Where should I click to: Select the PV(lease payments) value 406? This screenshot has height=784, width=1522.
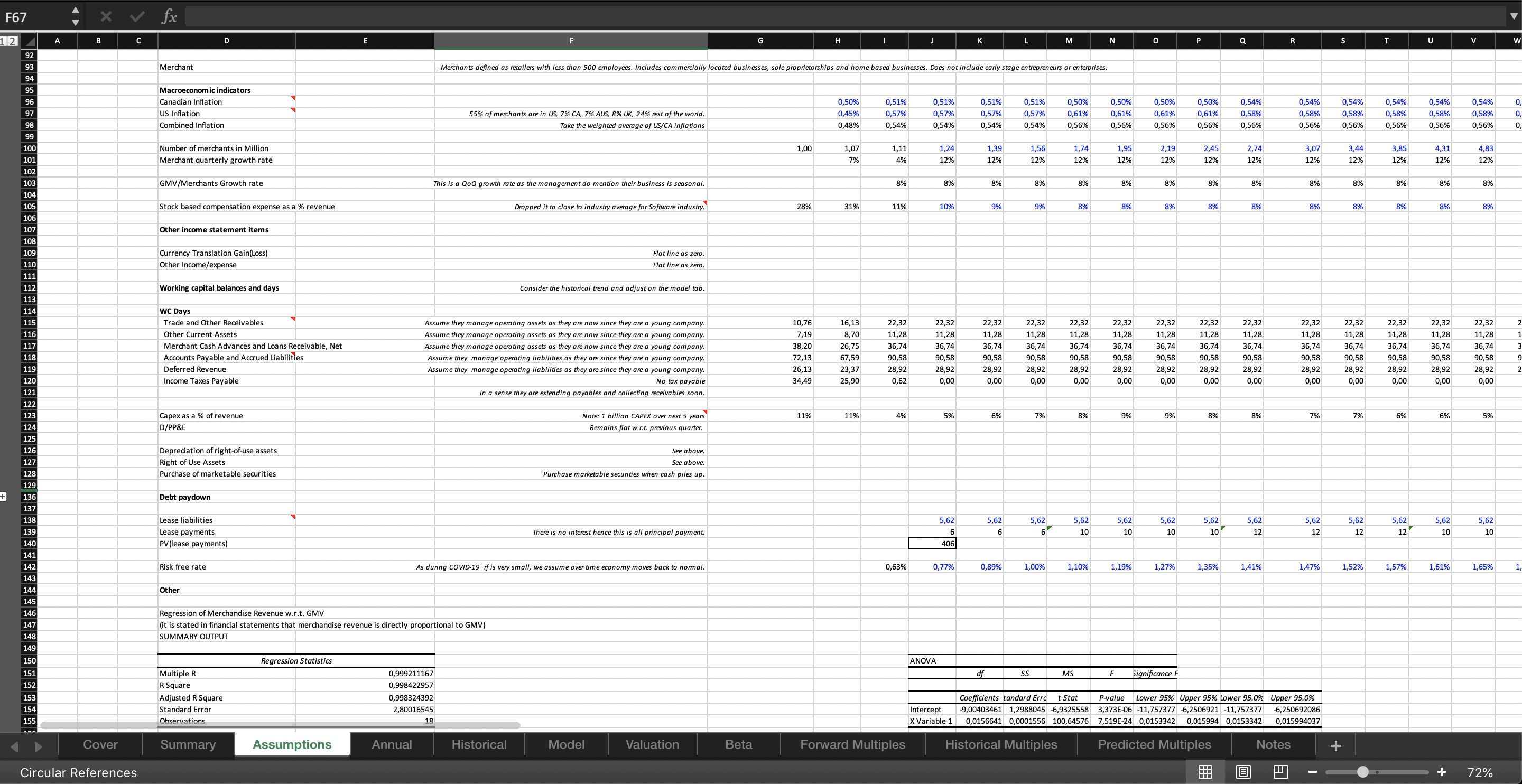pos(932,544)
